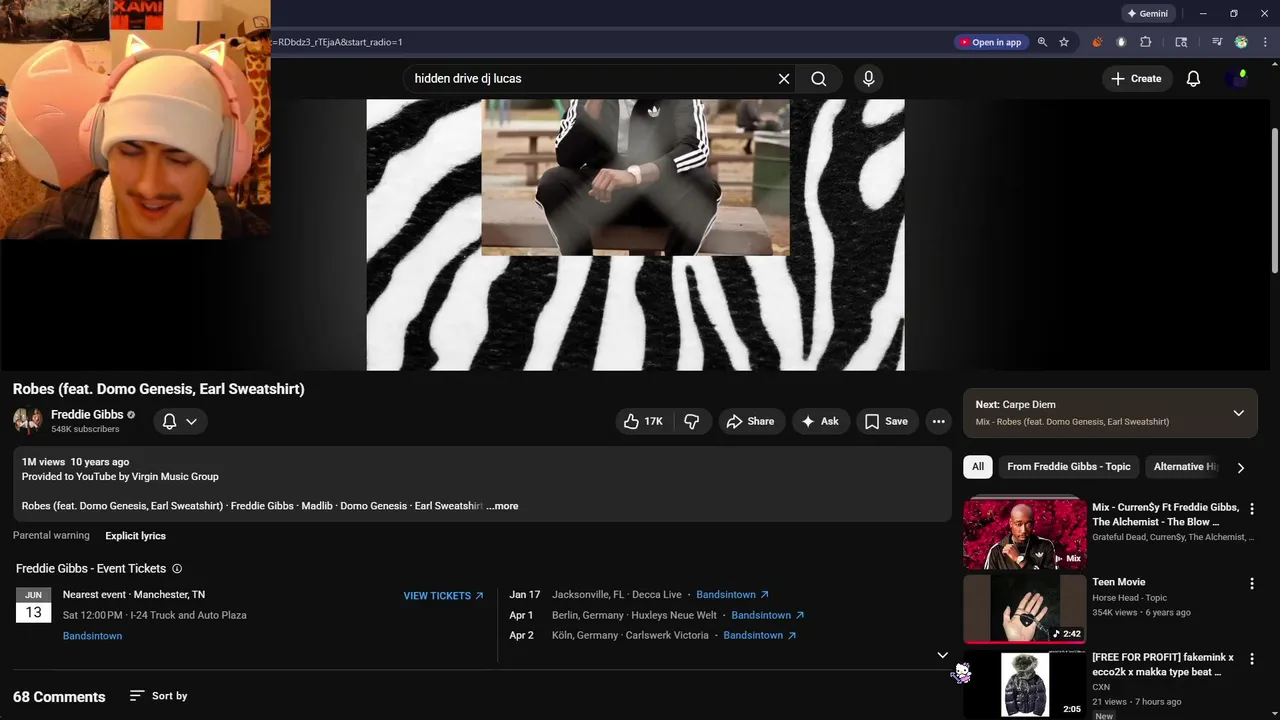1280x720 pixels.
Task: Click Open in app in address bar
Action: [x=990, y=42]
